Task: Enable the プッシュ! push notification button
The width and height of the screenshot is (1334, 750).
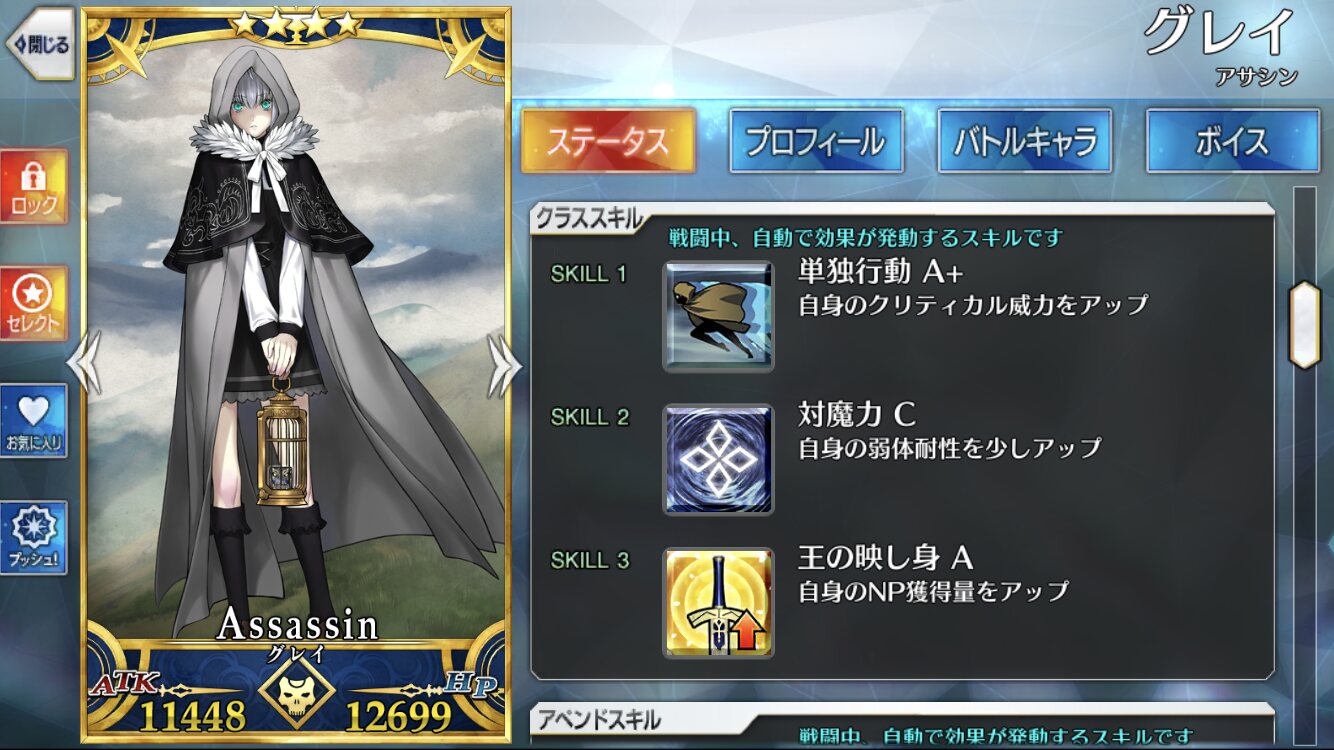Action: click(x=34, y=538)
